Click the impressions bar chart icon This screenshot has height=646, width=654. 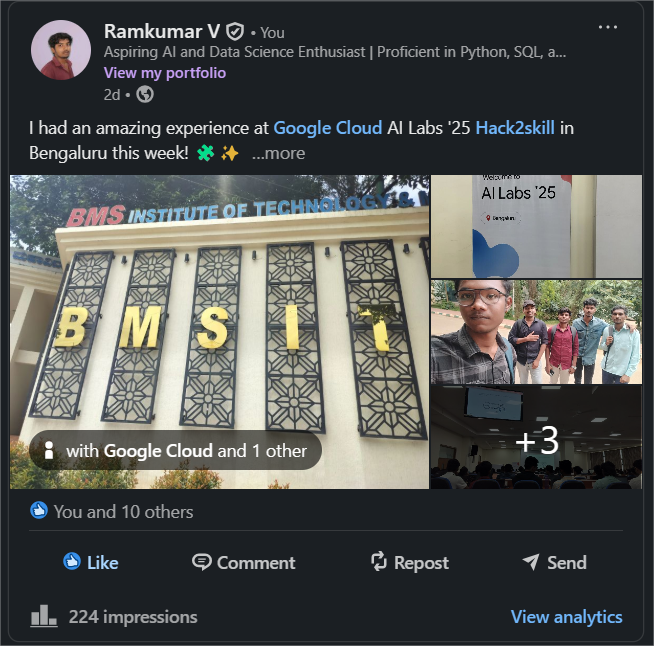[43, 616]
